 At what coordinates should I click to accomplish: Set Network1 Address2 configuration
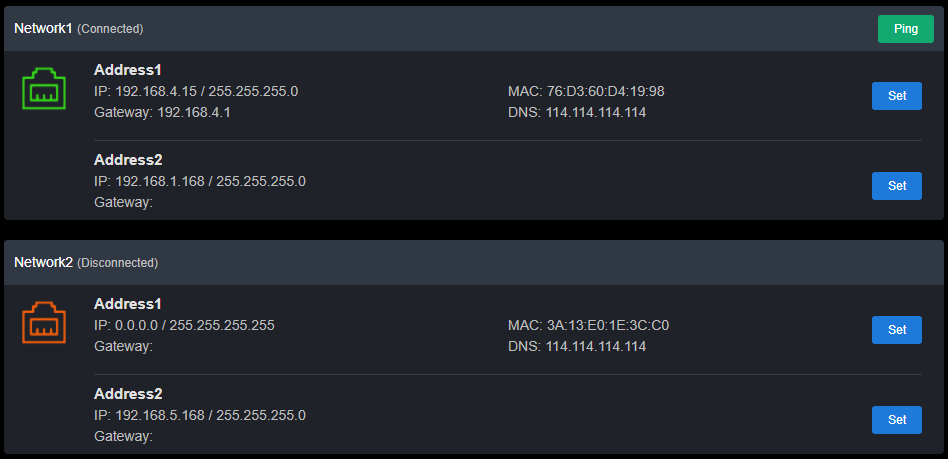[x=897, y=186]
